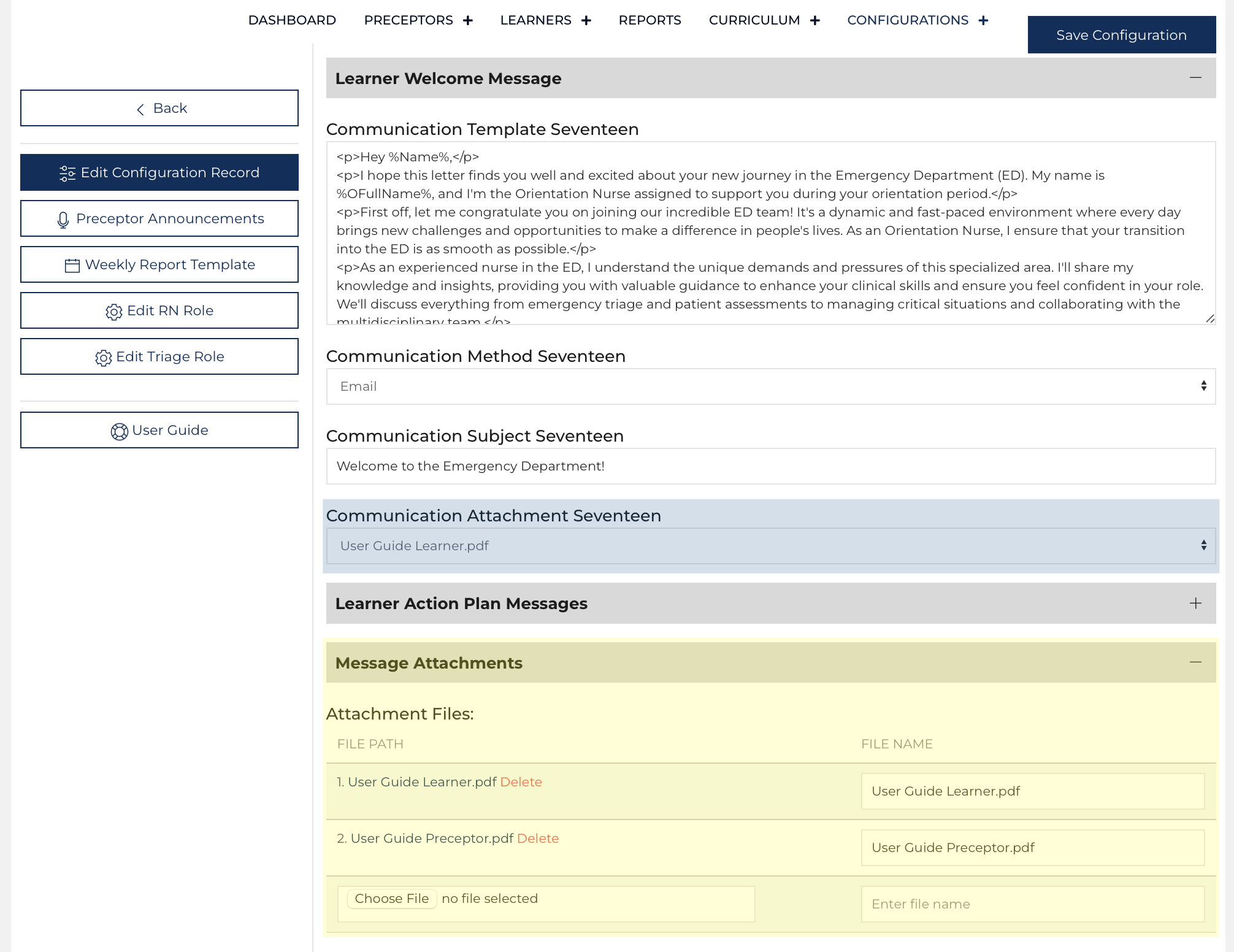Collapse the Message Attachments section

1195,662
